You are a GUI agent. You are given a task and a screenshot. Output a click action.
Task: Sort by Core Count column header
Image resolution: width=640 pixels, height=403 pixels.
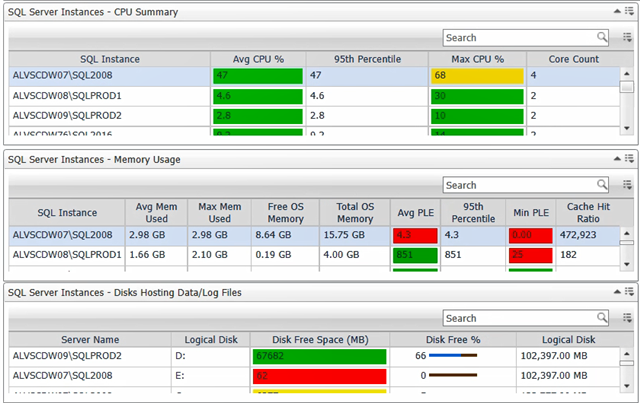(573, 59)
